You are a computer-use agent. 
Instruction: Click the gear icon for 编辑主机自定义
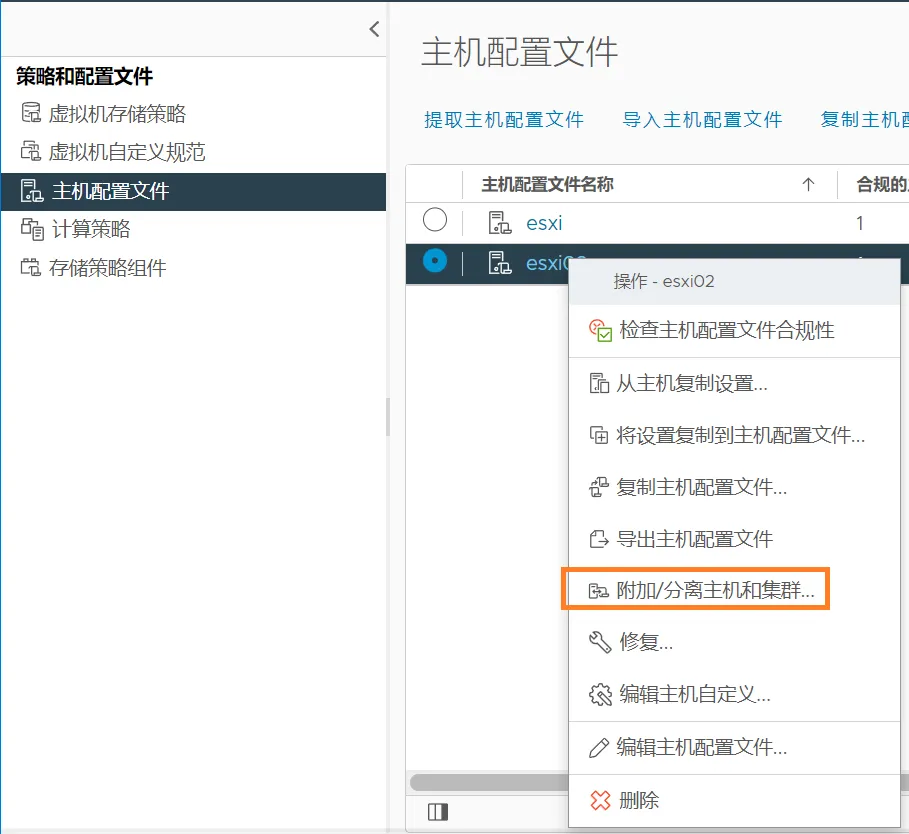point(599,694)
